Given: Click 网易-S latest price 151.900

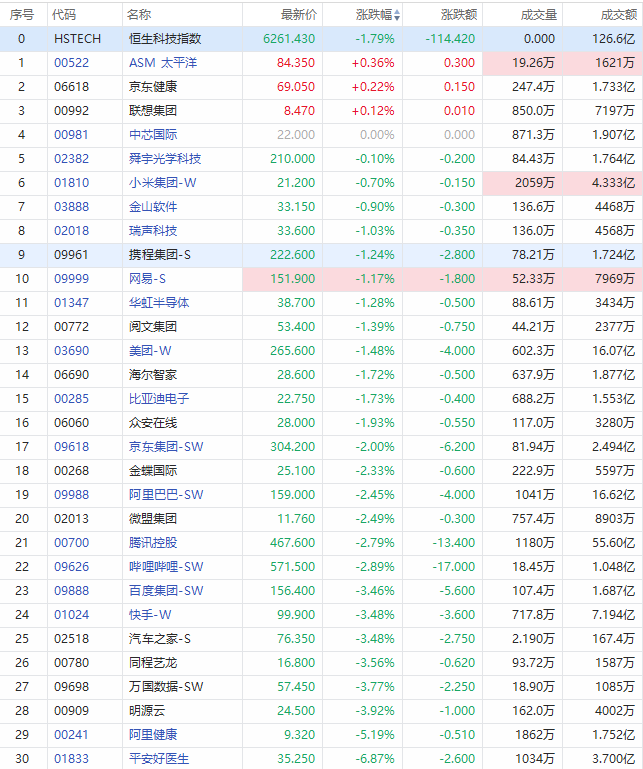Looking at the screenshot, I should (x=293, y=279).
